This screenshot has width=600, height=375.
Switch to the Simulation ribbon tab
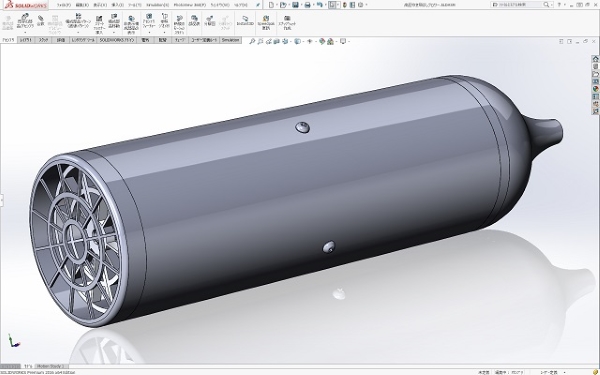[230, 40]
